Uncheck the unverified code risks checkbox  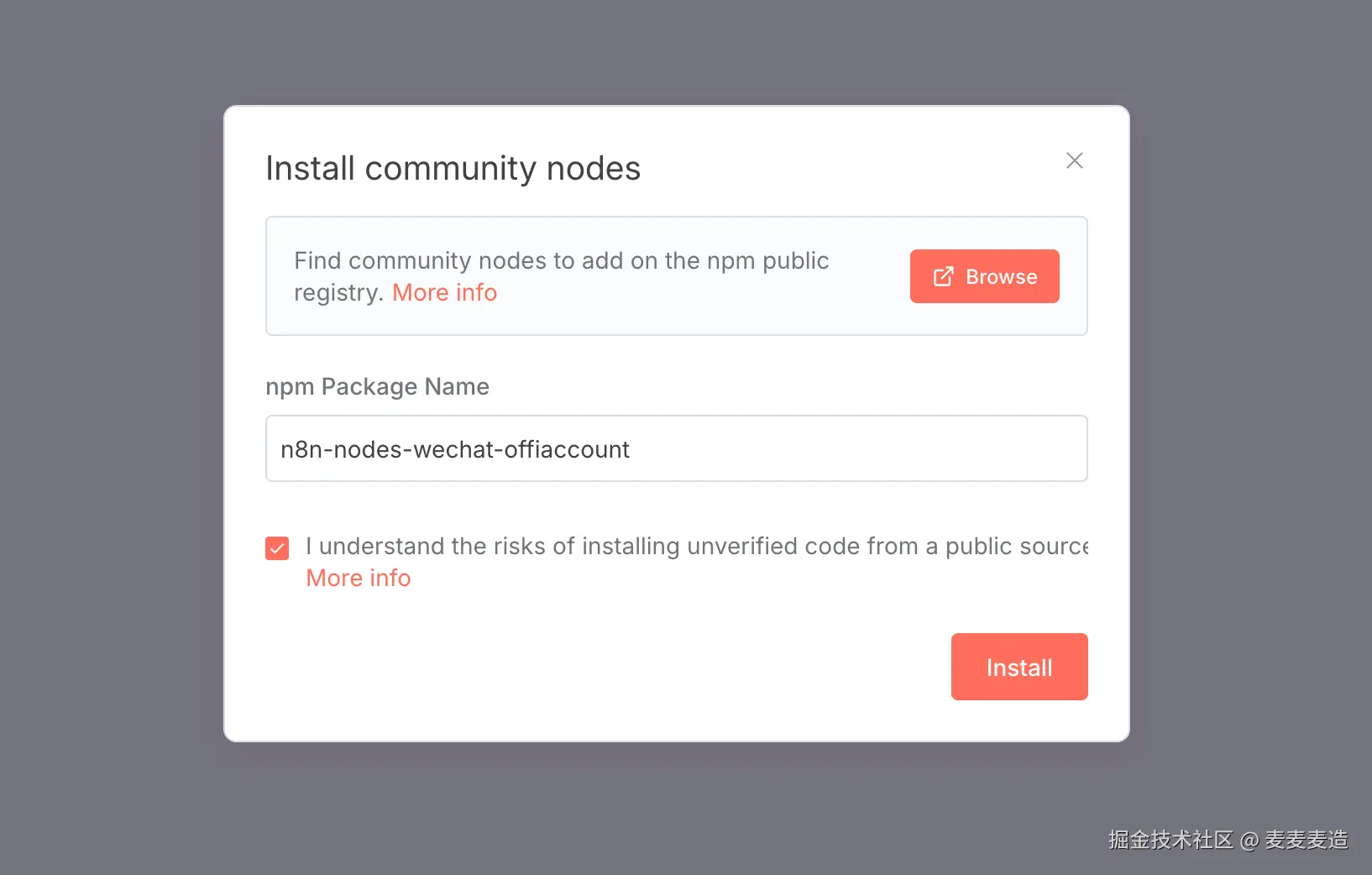coord(277,548)
